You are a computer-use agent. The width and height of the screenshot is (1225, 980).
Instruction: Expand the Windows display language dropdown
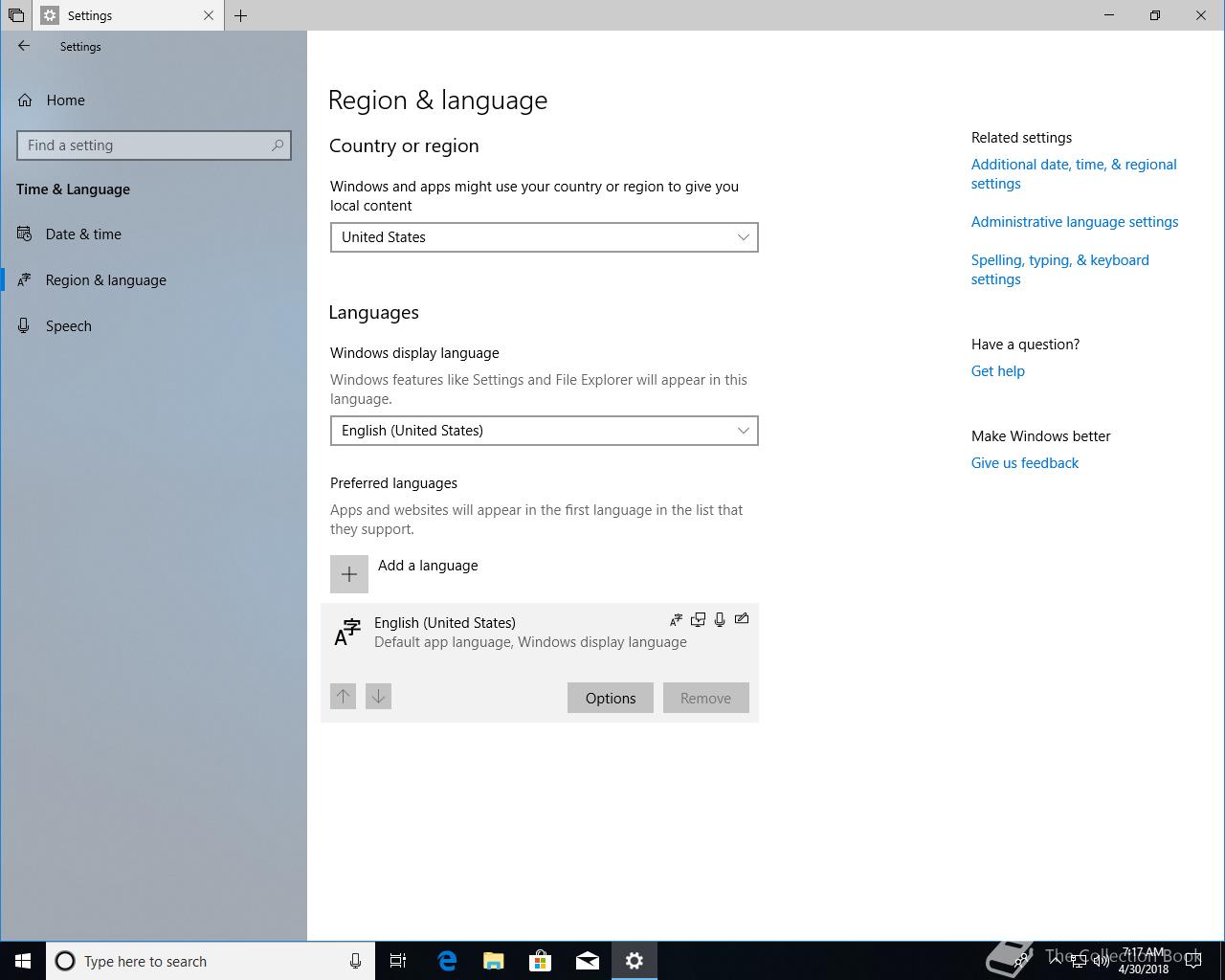pyautogui.click(x=544, y=431)
